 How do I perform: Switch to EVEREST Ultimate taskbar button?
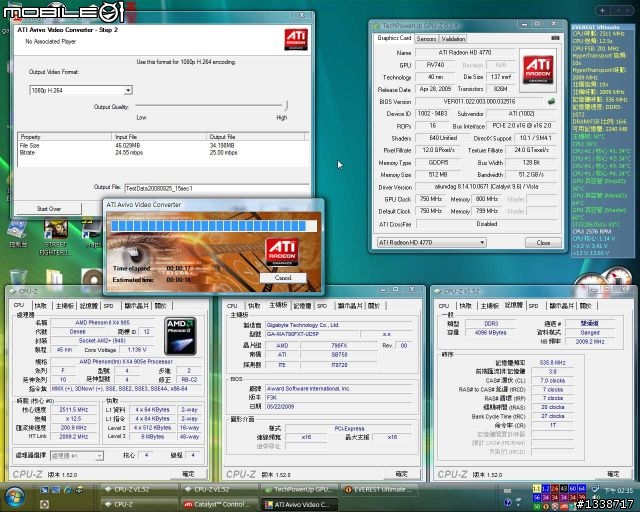click(x=380, y=489)
